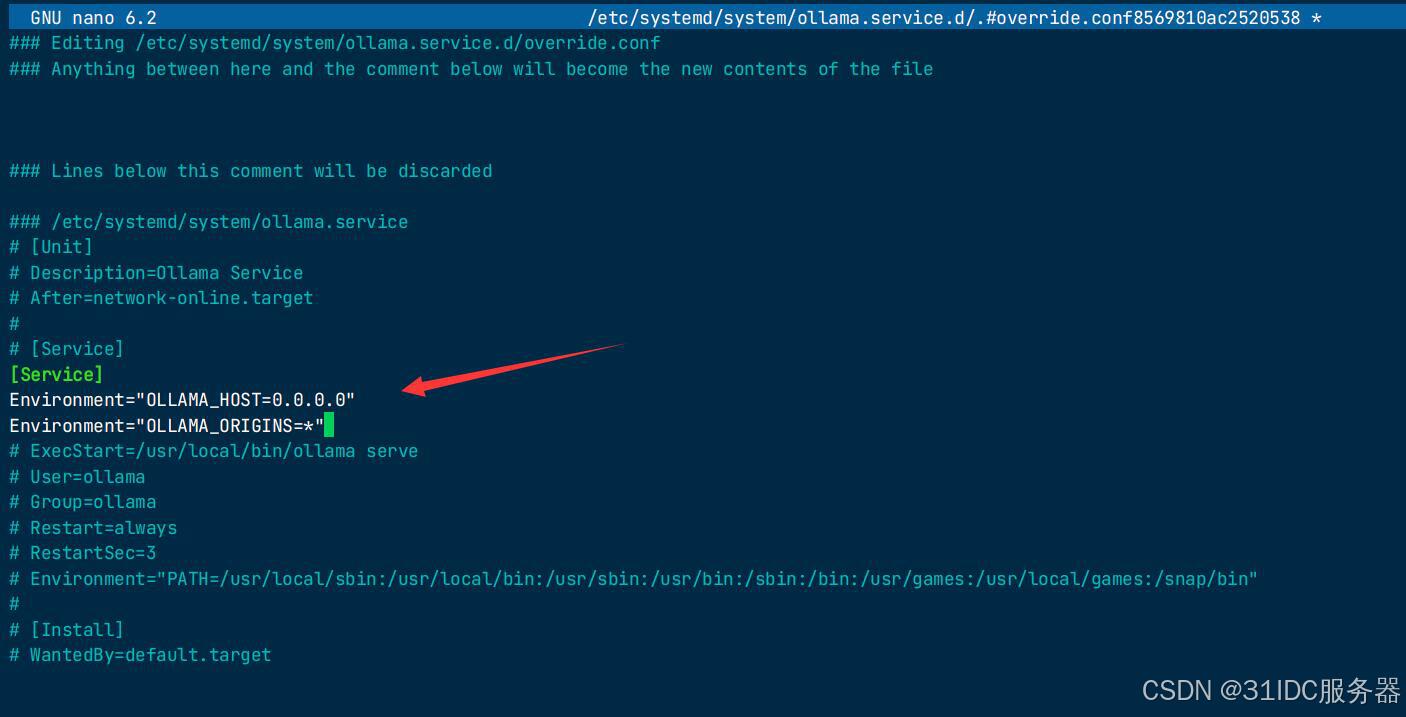Image resolution: width=1406 pixels, height=717 pixels.
Task: Click the commented RestartSec=3 line
Action: tap(82, 553)
